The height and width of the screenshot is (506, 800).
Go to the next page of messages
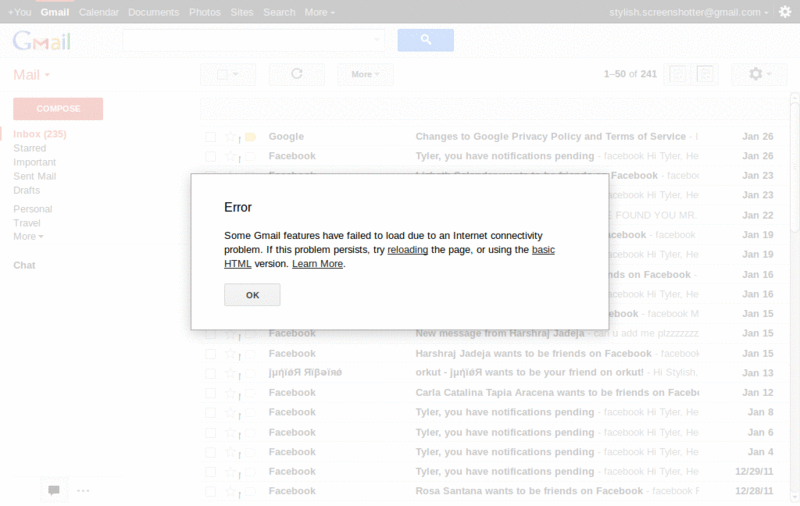[705, 74]
